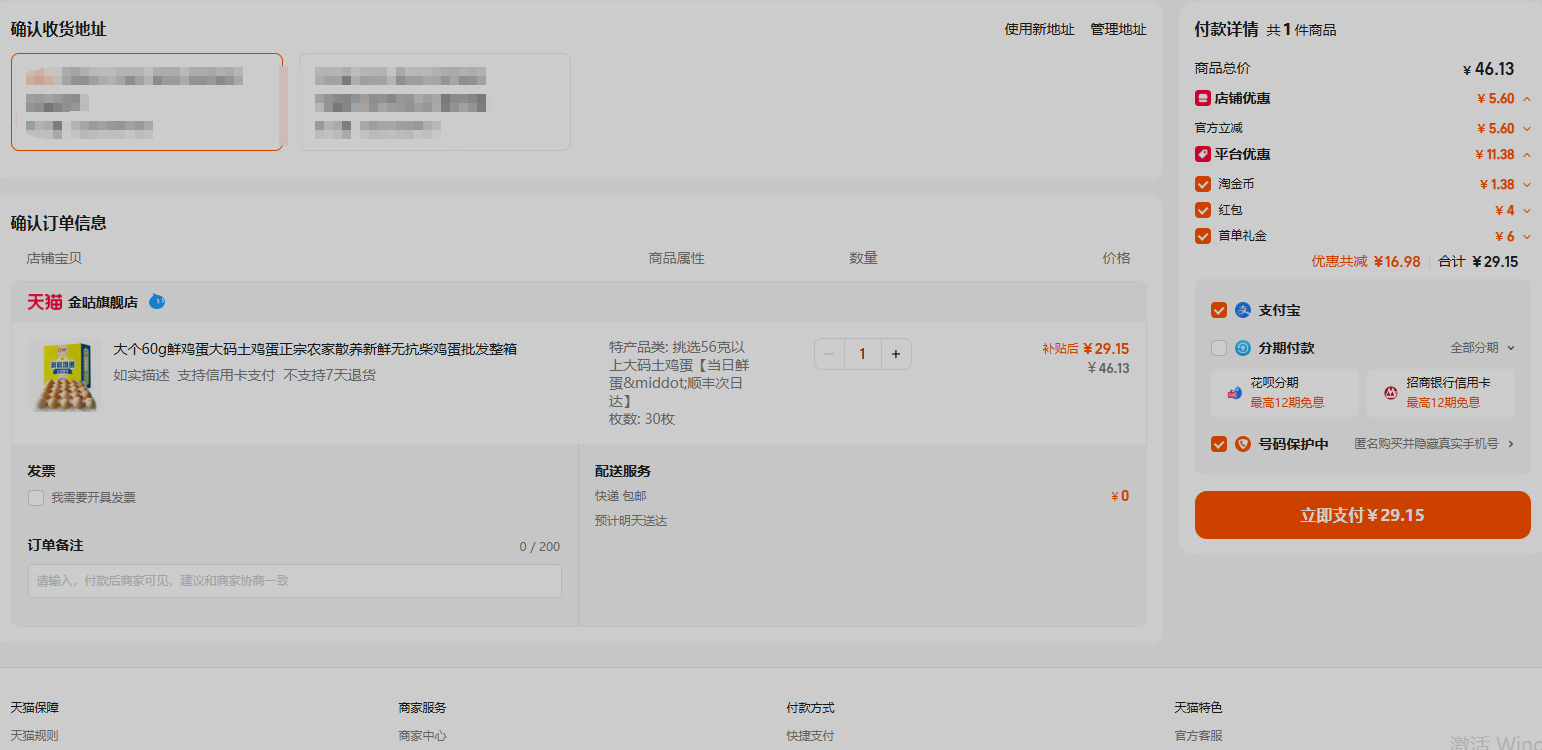Click the Alipay icon beside 支付宝
Viewport: 1542px width, 750px height.
click(x=1243, y=310)
